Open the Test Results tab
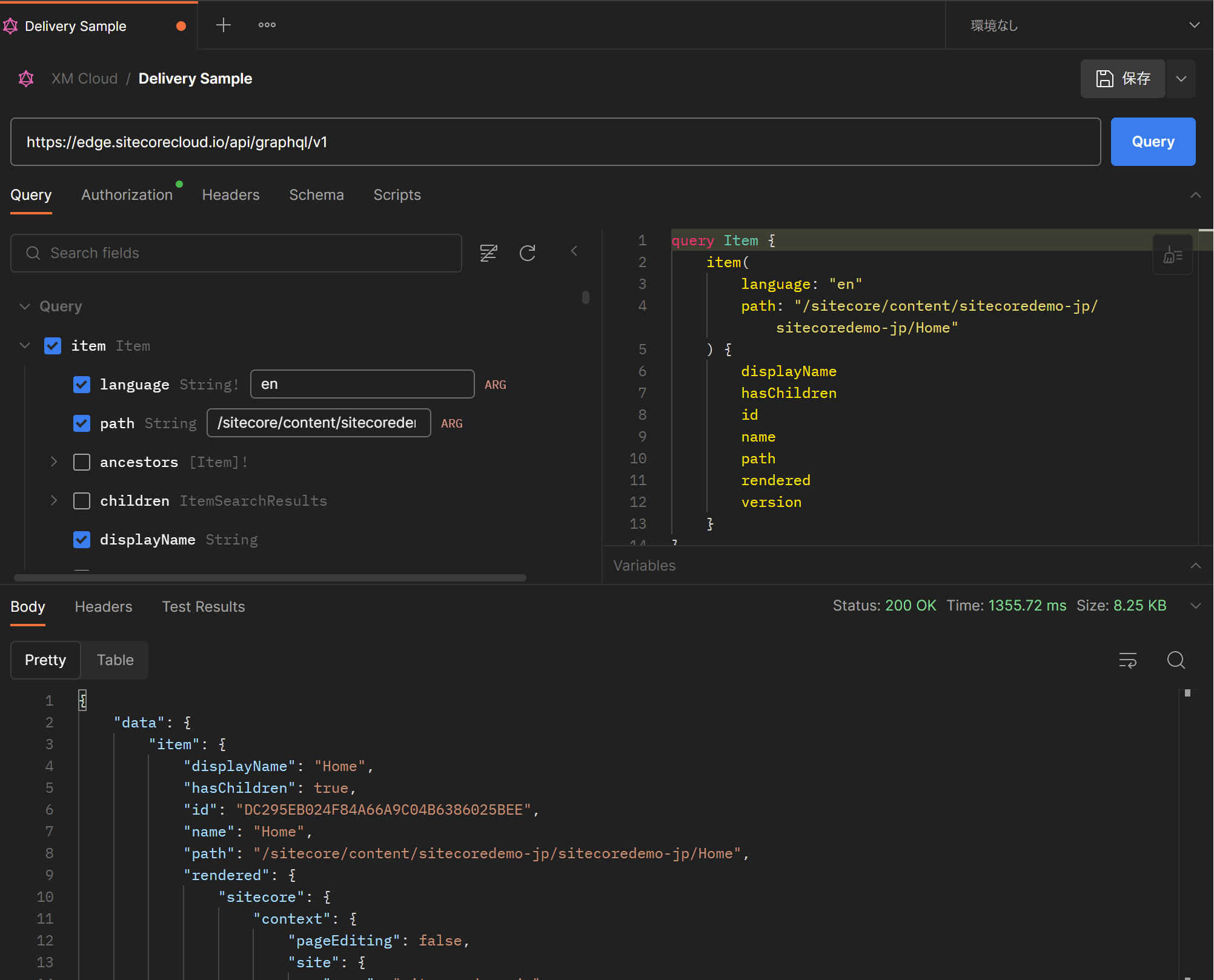The height and width of the screenshot is (980, 1214). coord(204,607)
